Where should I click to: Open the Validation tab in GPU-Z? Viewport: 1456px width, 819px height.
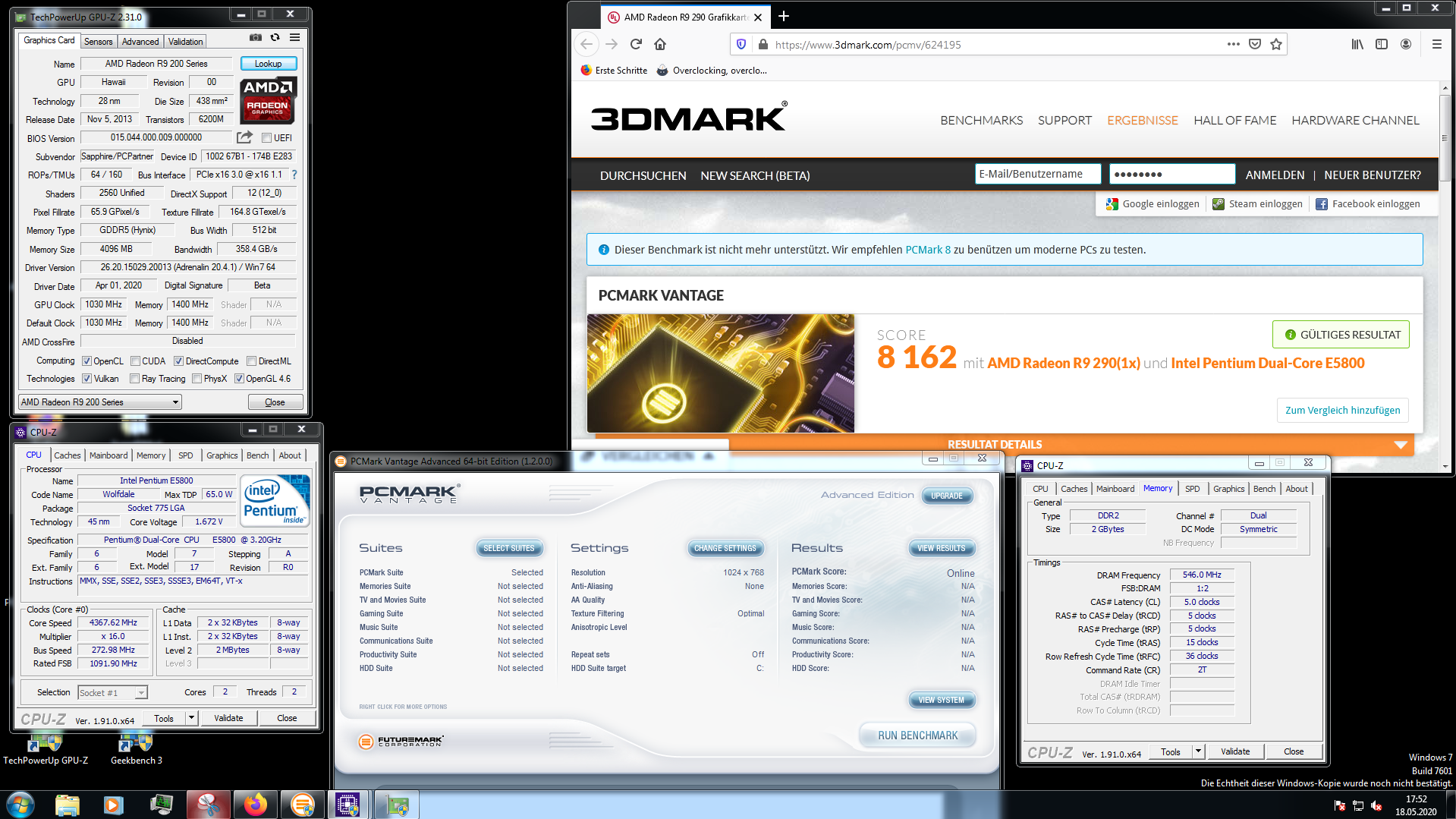(x=185, y=42)
